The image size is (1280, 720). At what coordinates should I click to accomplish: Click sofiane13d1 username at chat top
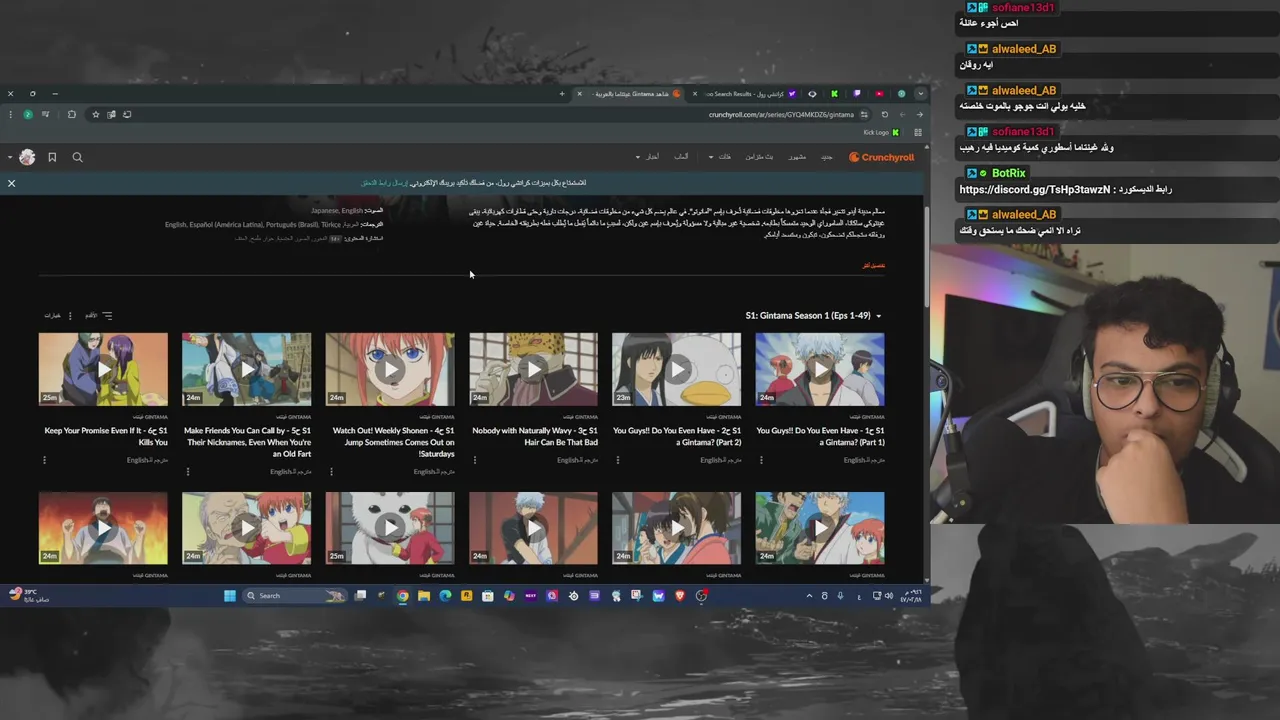pyautogui.click(x=1023, y=7)
